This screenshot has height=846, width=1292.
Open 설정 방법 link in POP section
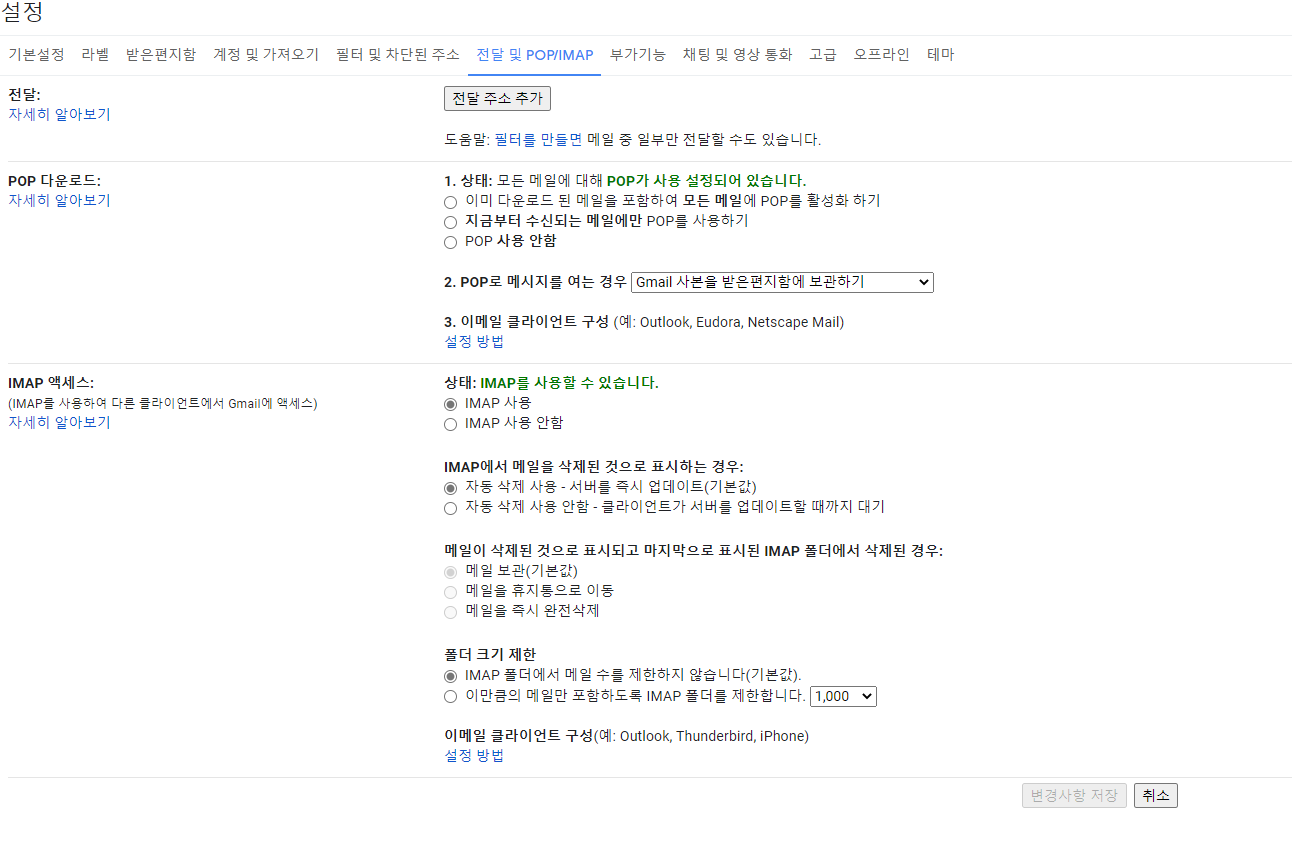click(x=474, y=342)
